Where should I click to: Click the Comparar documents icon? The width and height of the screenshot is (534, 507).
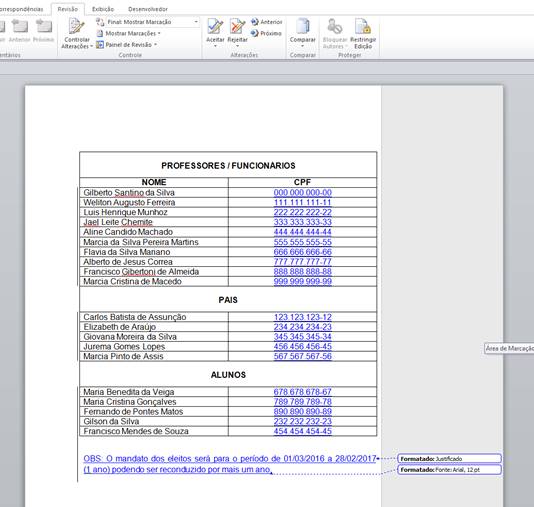(x=302, y=27)
